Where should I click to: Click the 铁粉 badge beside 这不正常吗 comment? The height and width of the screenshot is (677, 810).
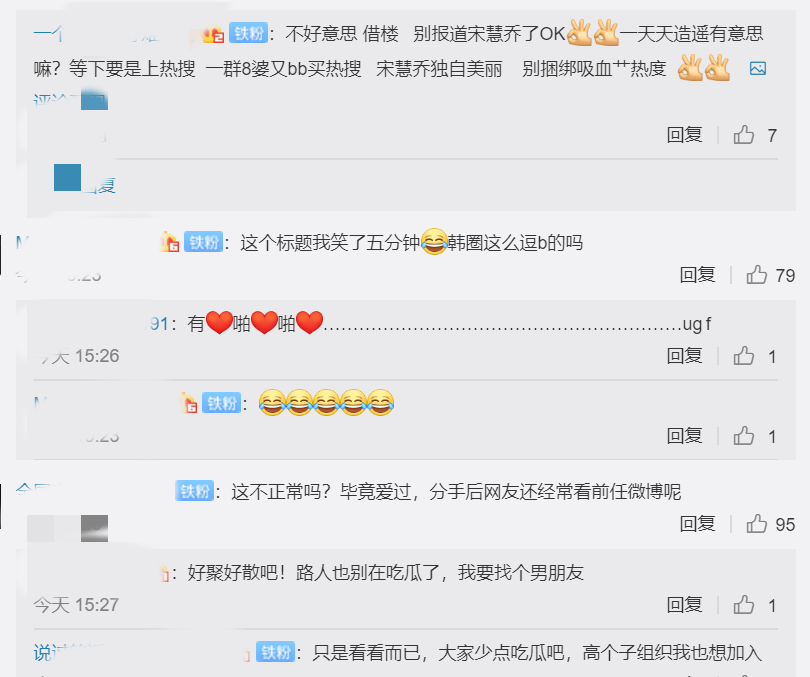[195, 491]
